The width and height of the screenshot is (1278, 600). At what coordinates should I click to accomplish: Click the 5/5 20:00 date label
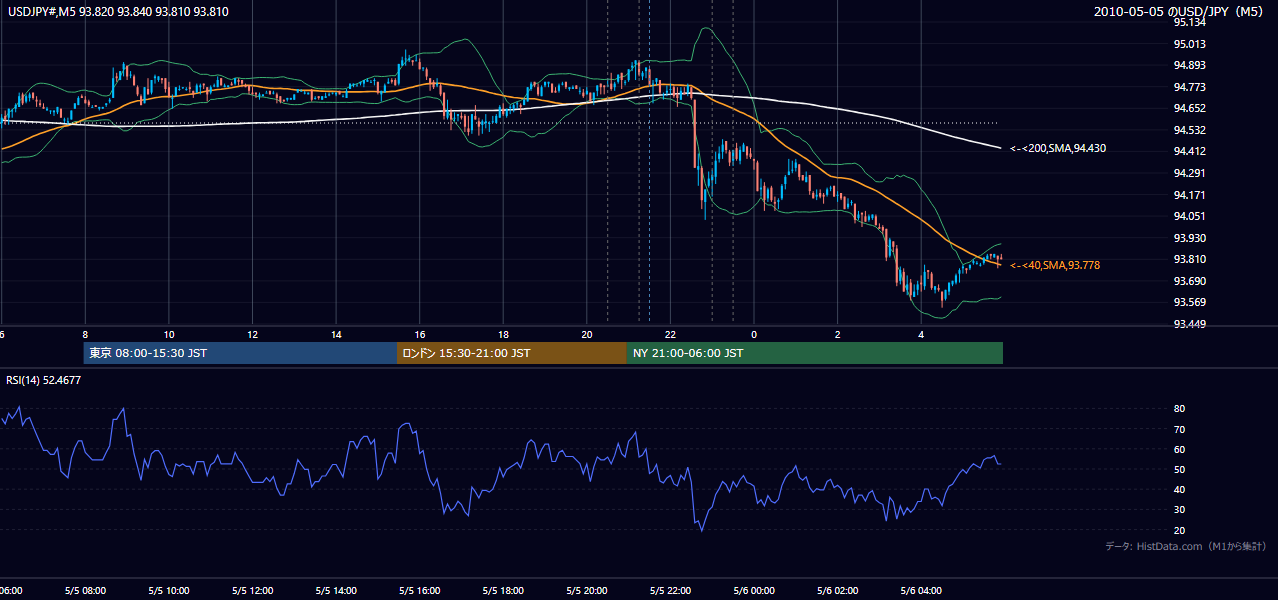click(587, 591)
